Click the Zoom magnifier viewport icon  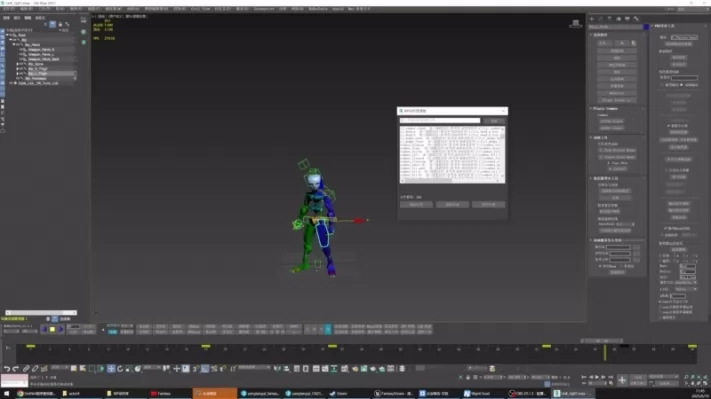click(686, 377)
